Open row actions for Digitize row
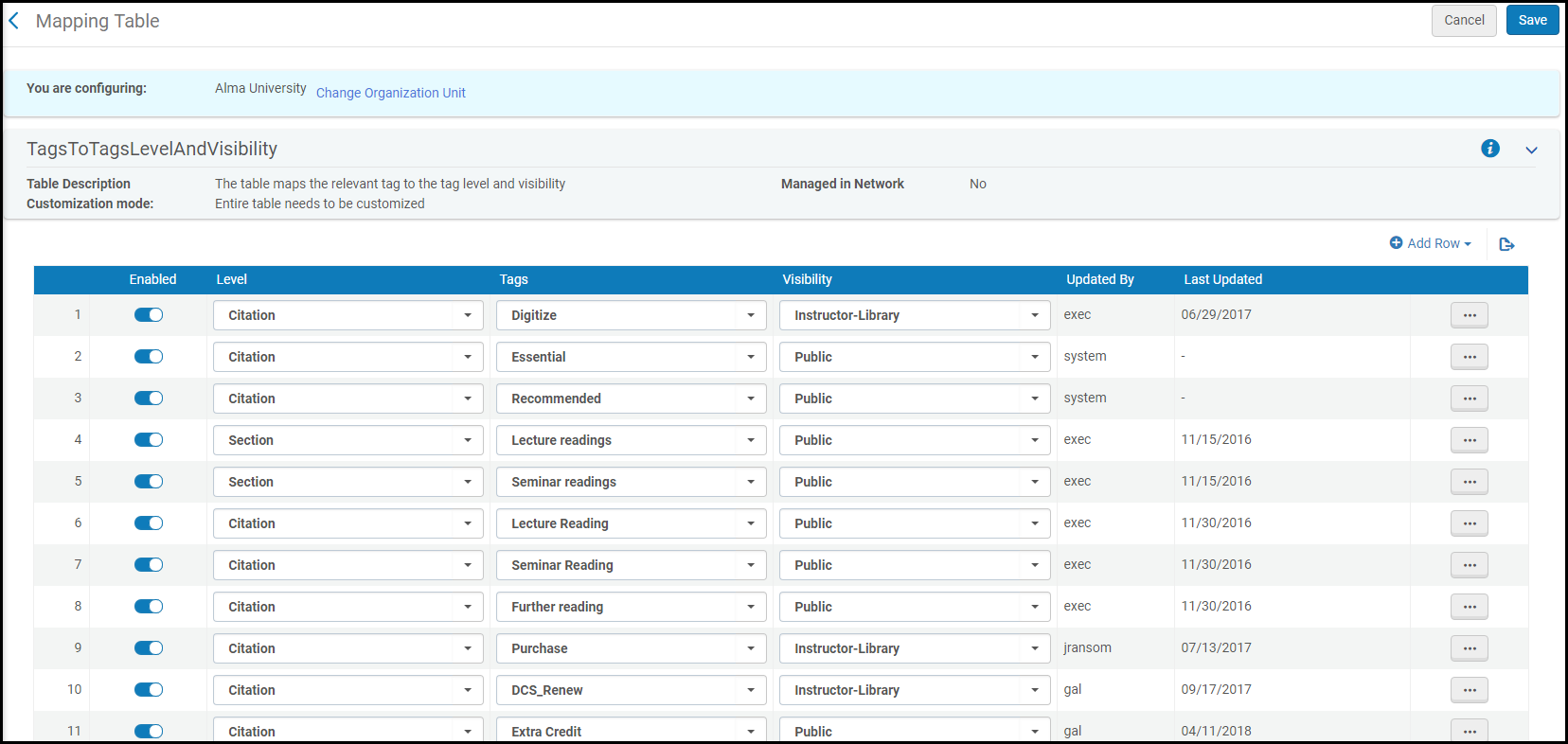This screenshot has height=744, width=1568. point(1470,315)
